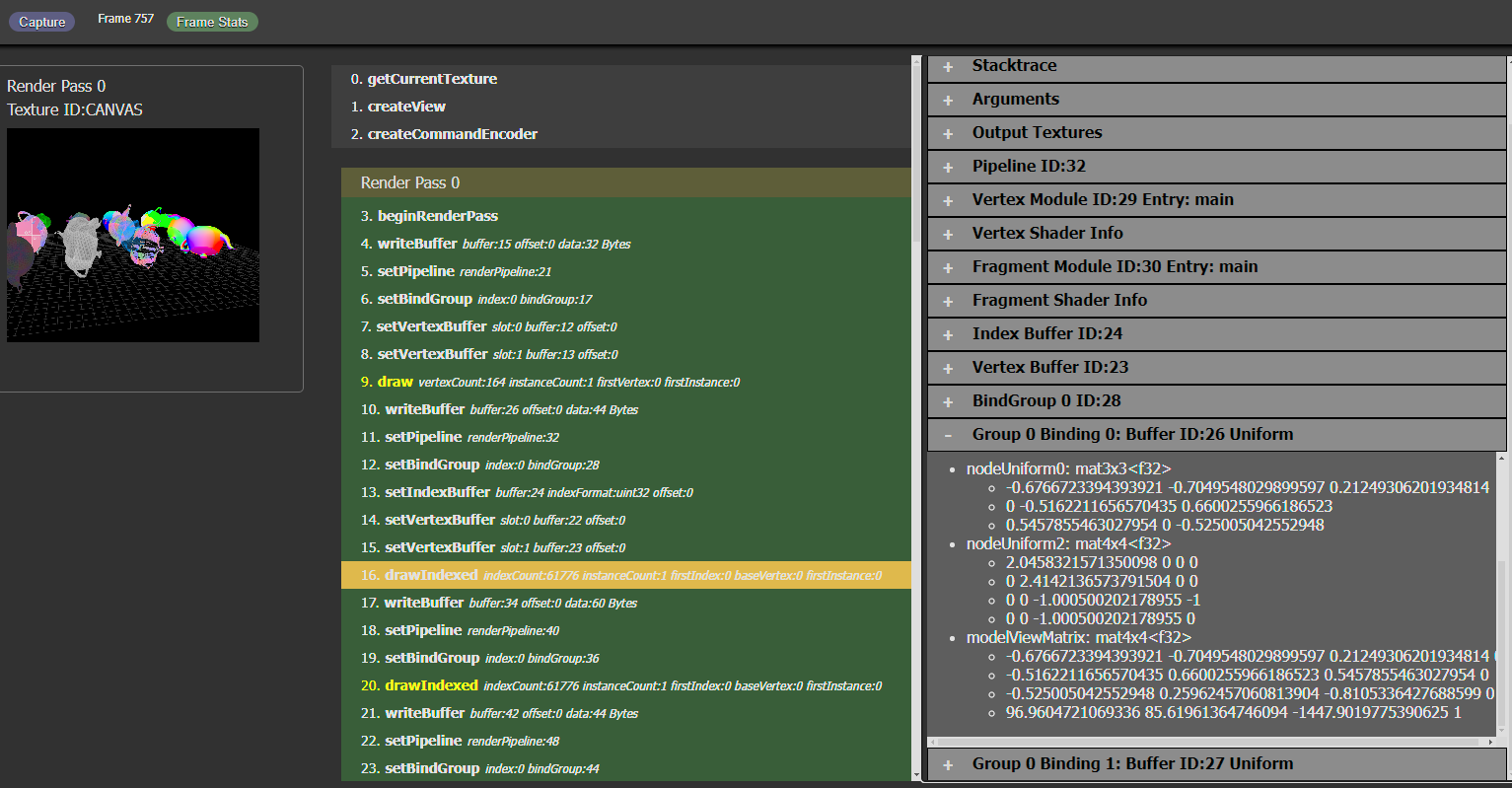The height and width of the screenshot is (788, 1512).
Task: Select command 1 createView
Action: click(x=621, y=107)
